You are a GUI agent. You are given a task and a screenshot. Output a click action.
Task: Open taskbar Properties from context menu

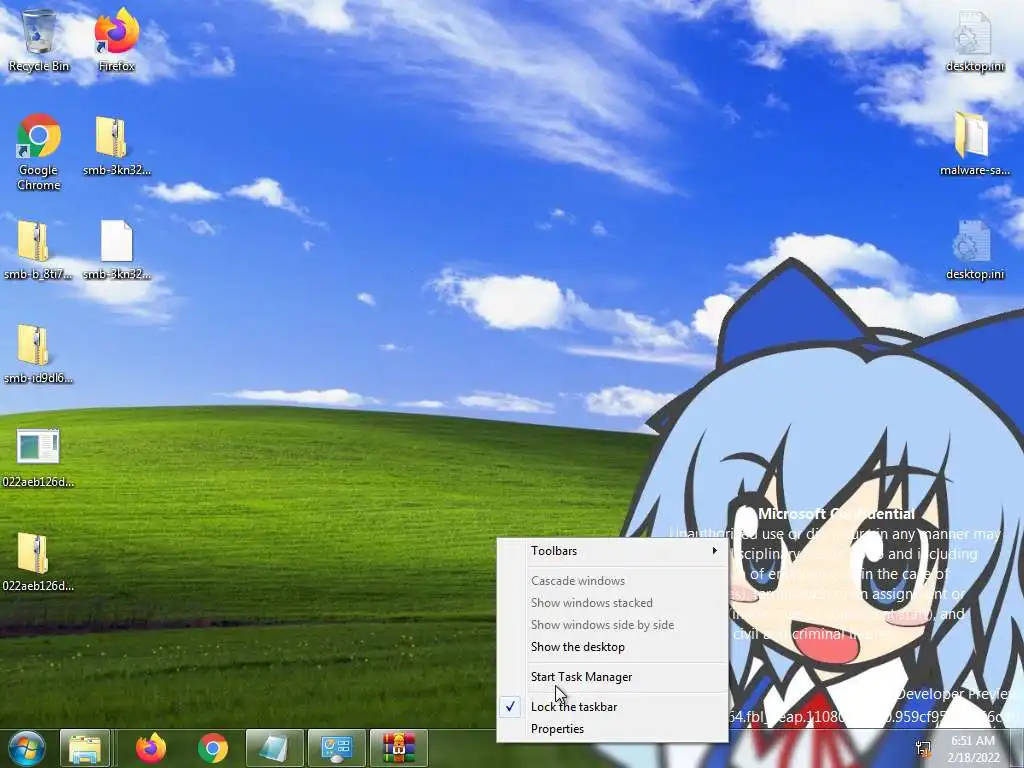pyautogui.click(x=613, y=729)
